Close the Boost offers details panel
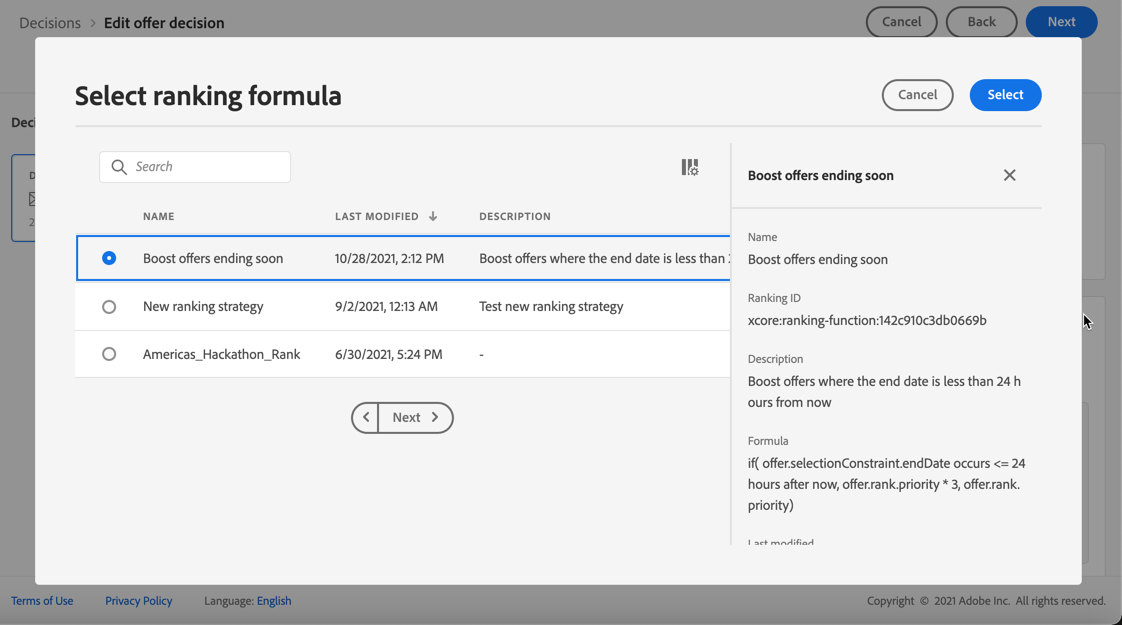Screen dimensions: 1122x625 (x=1009, y=175)
